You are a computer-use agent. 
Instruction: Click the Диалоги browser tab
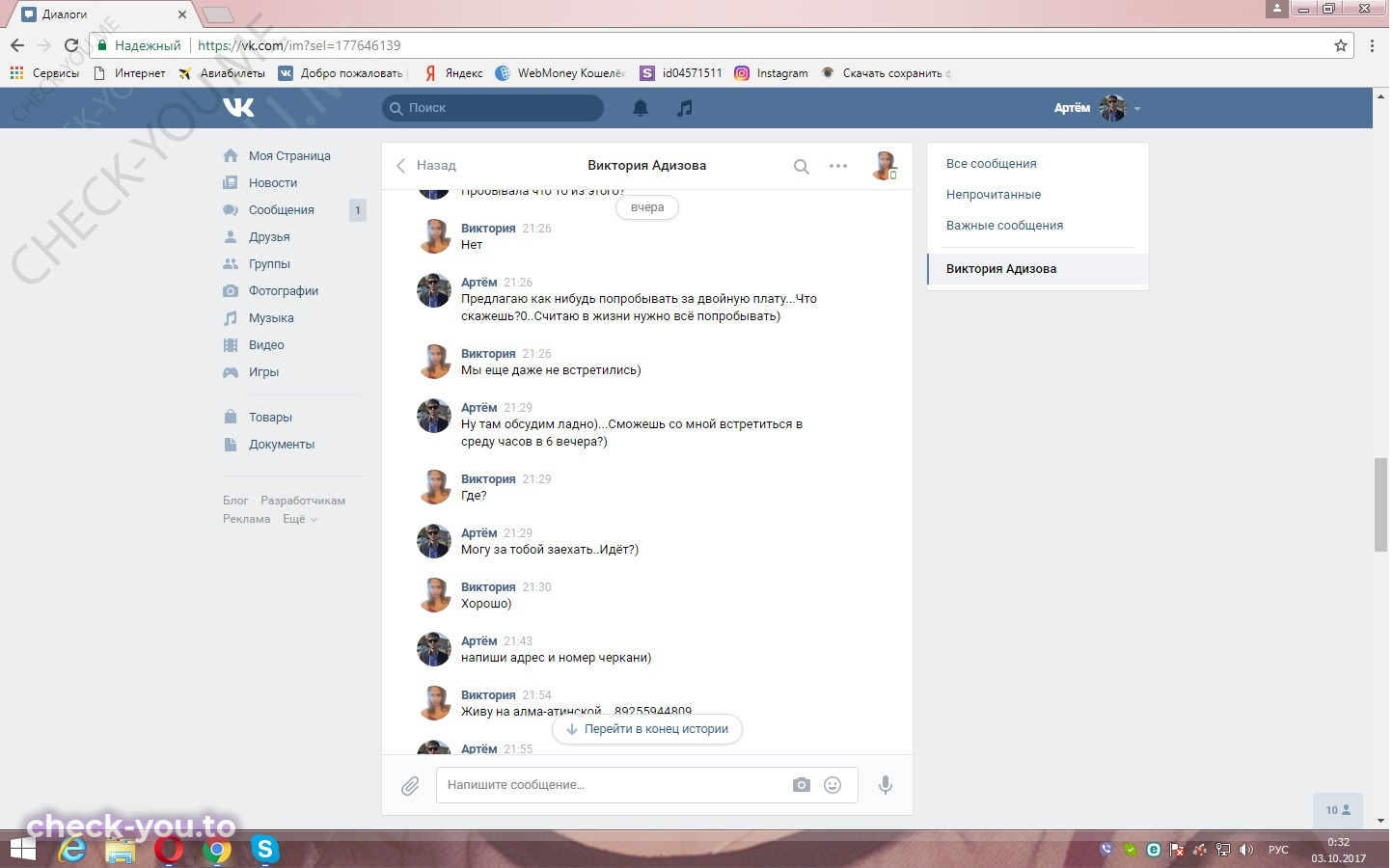click(x=103, y=14)
